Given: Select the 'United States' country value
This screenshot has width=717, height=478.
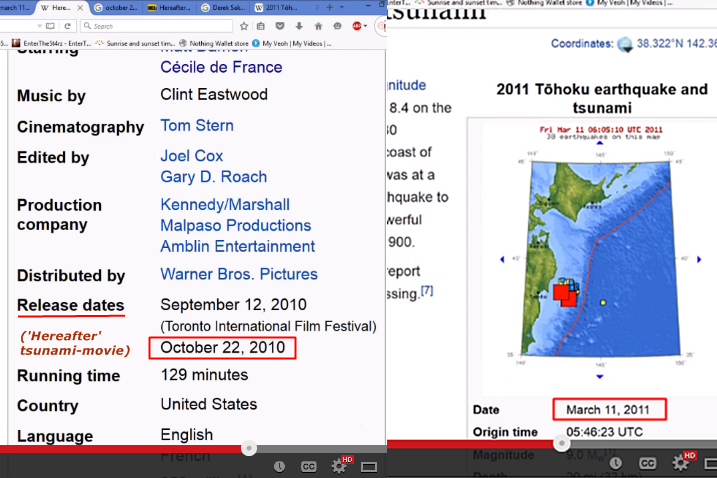Looking at the screenshot, I should [x=209, y=404].
